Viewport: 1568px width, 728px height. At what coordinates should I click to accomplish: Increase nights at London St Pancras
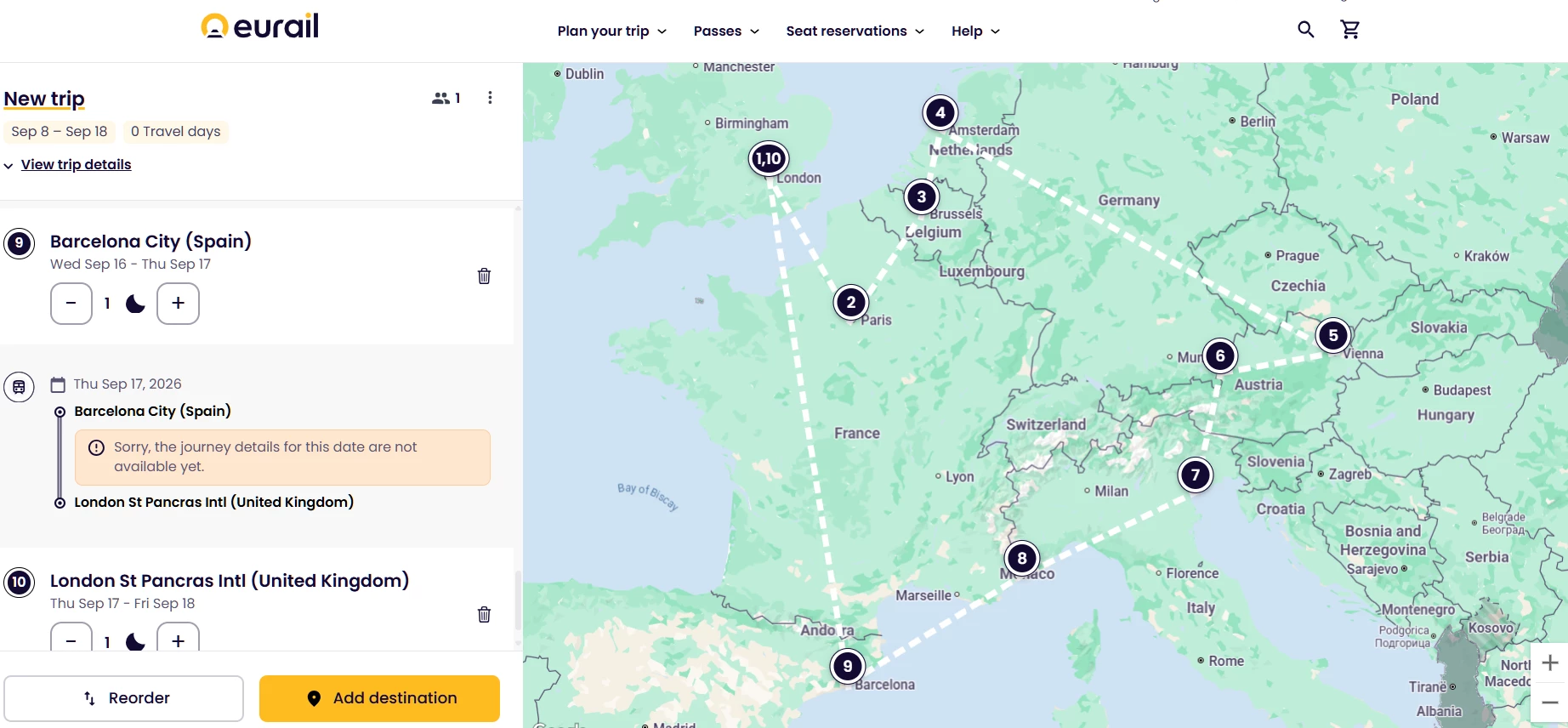coord(178,640)
